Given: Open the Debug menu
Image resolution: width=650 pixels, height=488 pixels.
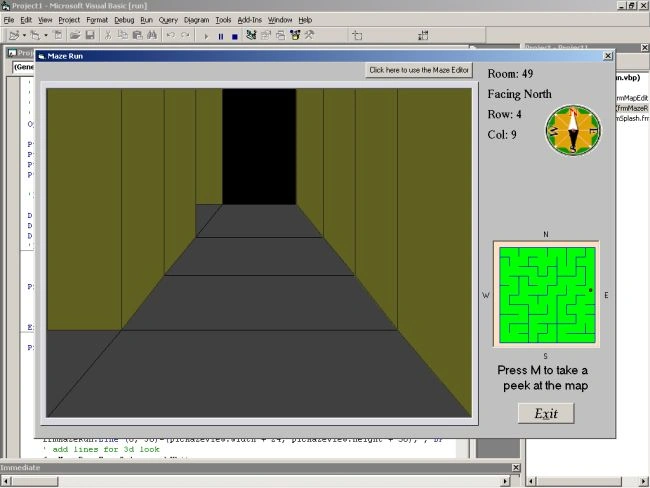Looking at the screenshot, I should coord(124,20).
